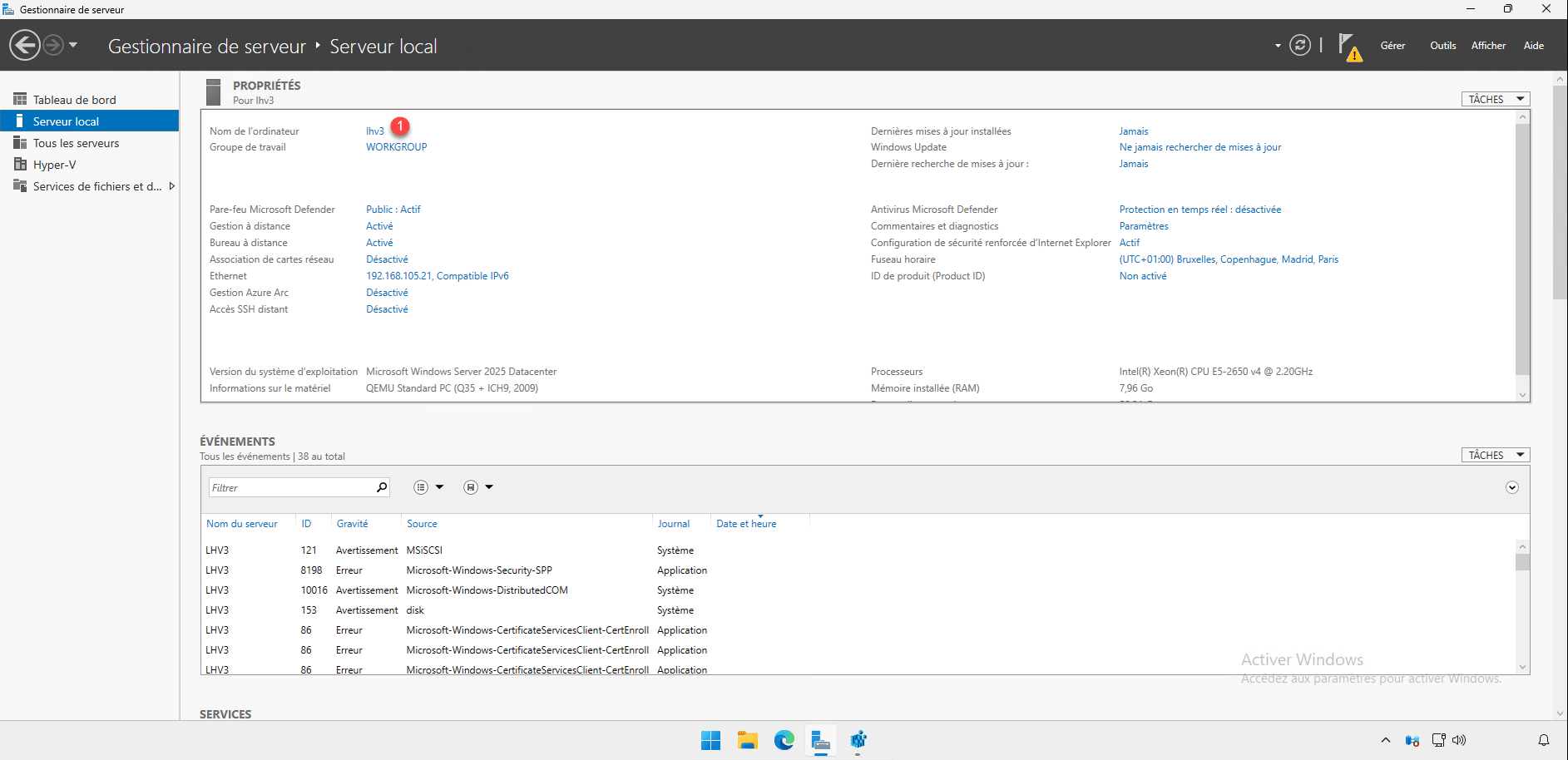Open Properties TÂCHES dropdown
The image size is (1568, 760).
coord(1496,99)
